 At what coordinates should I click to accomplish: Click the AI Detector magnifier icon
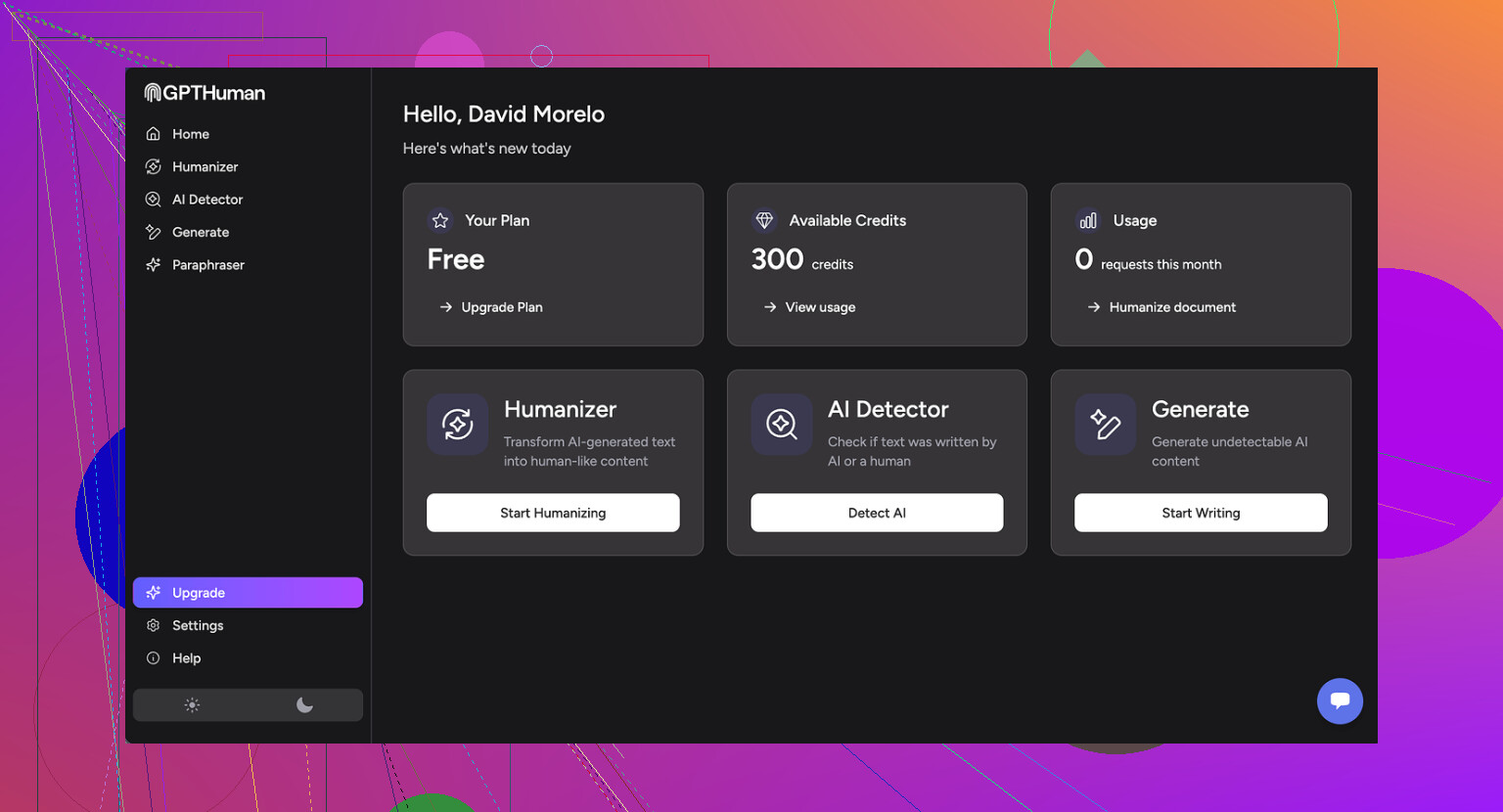[781, 425]
